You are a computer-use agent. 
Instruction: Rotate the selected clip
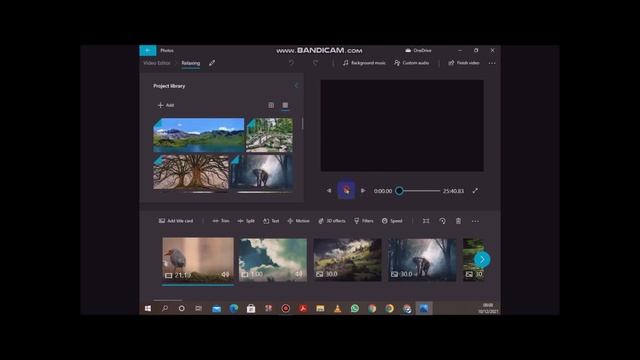coord(442,221)
